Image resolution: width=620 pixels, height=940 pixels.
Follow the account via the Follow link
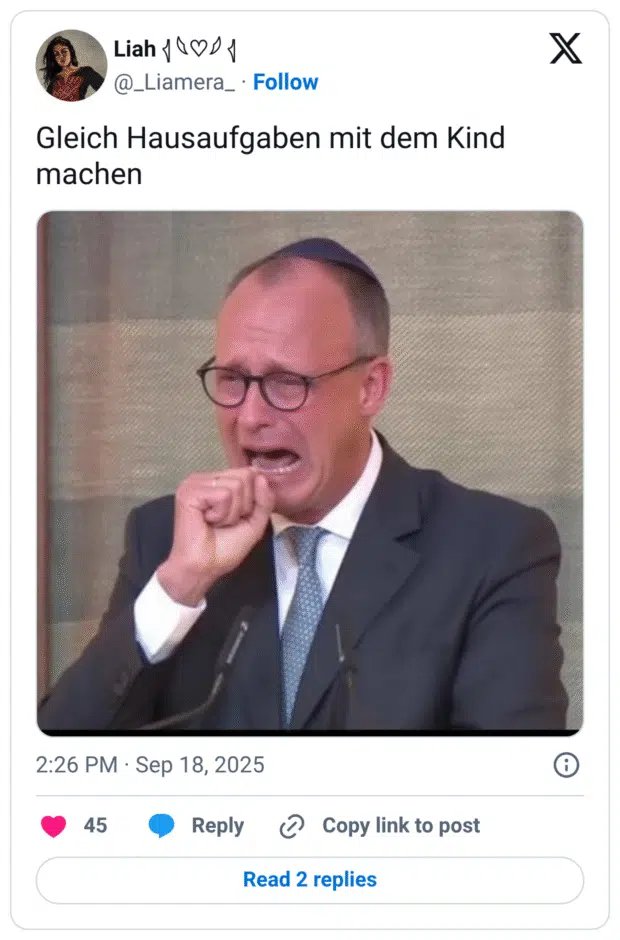(285, 82)
